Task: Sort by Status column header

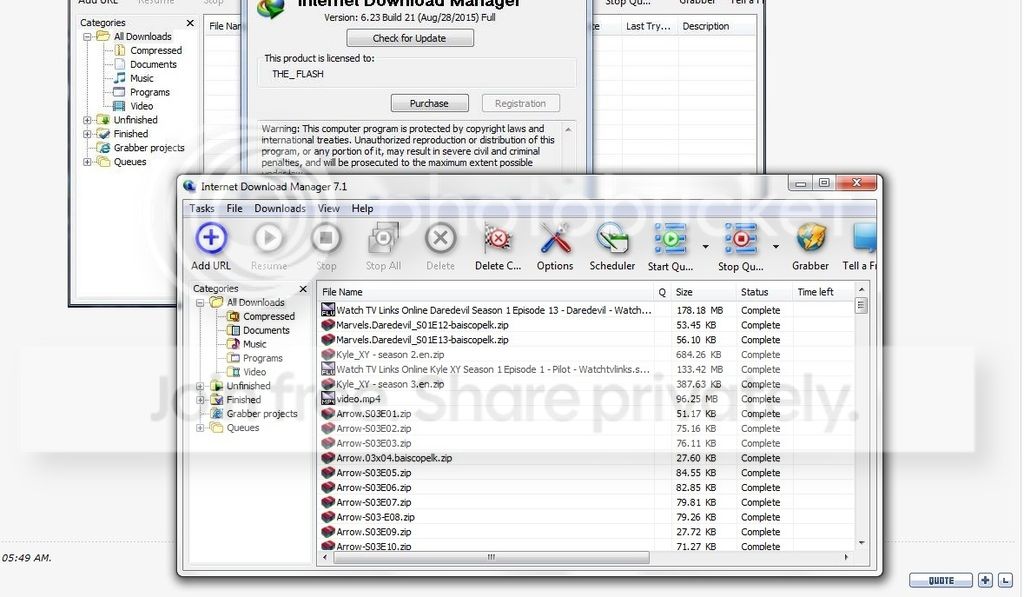Action: 765,292
